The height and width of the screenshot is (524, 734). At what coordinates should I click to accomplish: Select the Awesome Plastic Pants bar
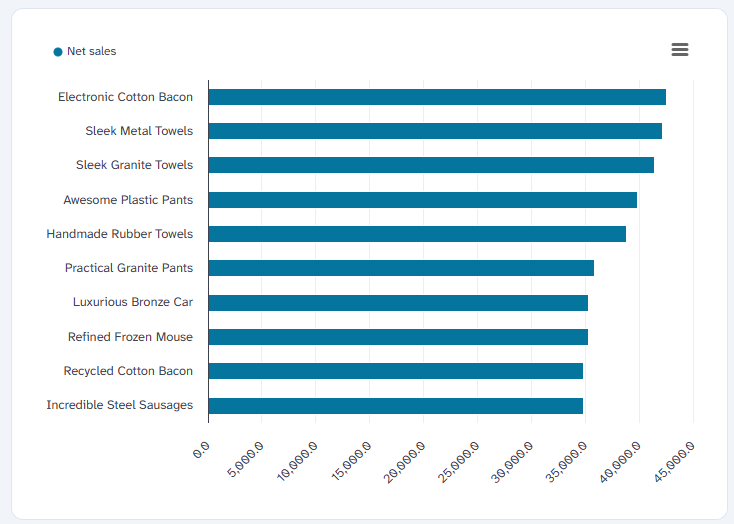pos(422,200)
